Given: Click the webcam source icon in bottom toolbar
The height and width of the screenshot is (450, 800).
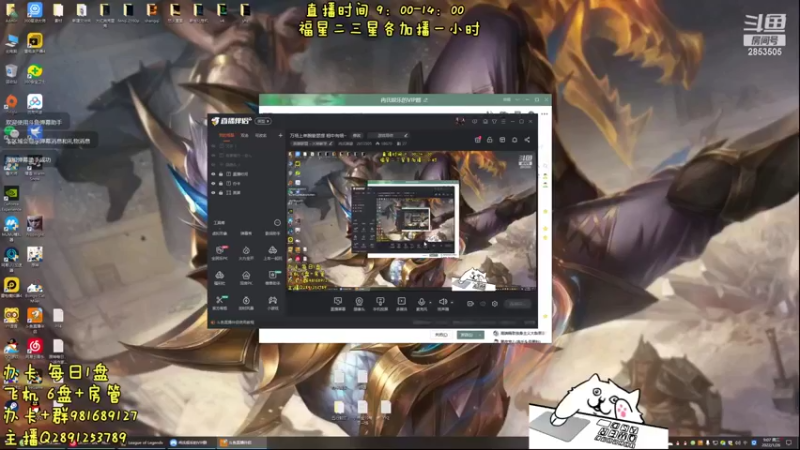Looking at the screenshot, I should point(359,302).
